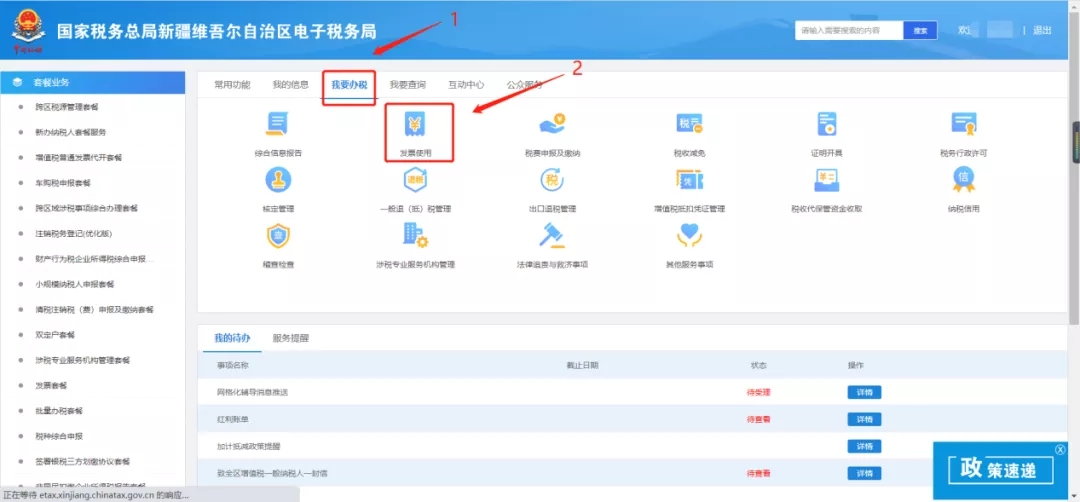Switch to the 我要查询 tab
The height and width of the screenshot is (502, 1080).
pos(407,85)
